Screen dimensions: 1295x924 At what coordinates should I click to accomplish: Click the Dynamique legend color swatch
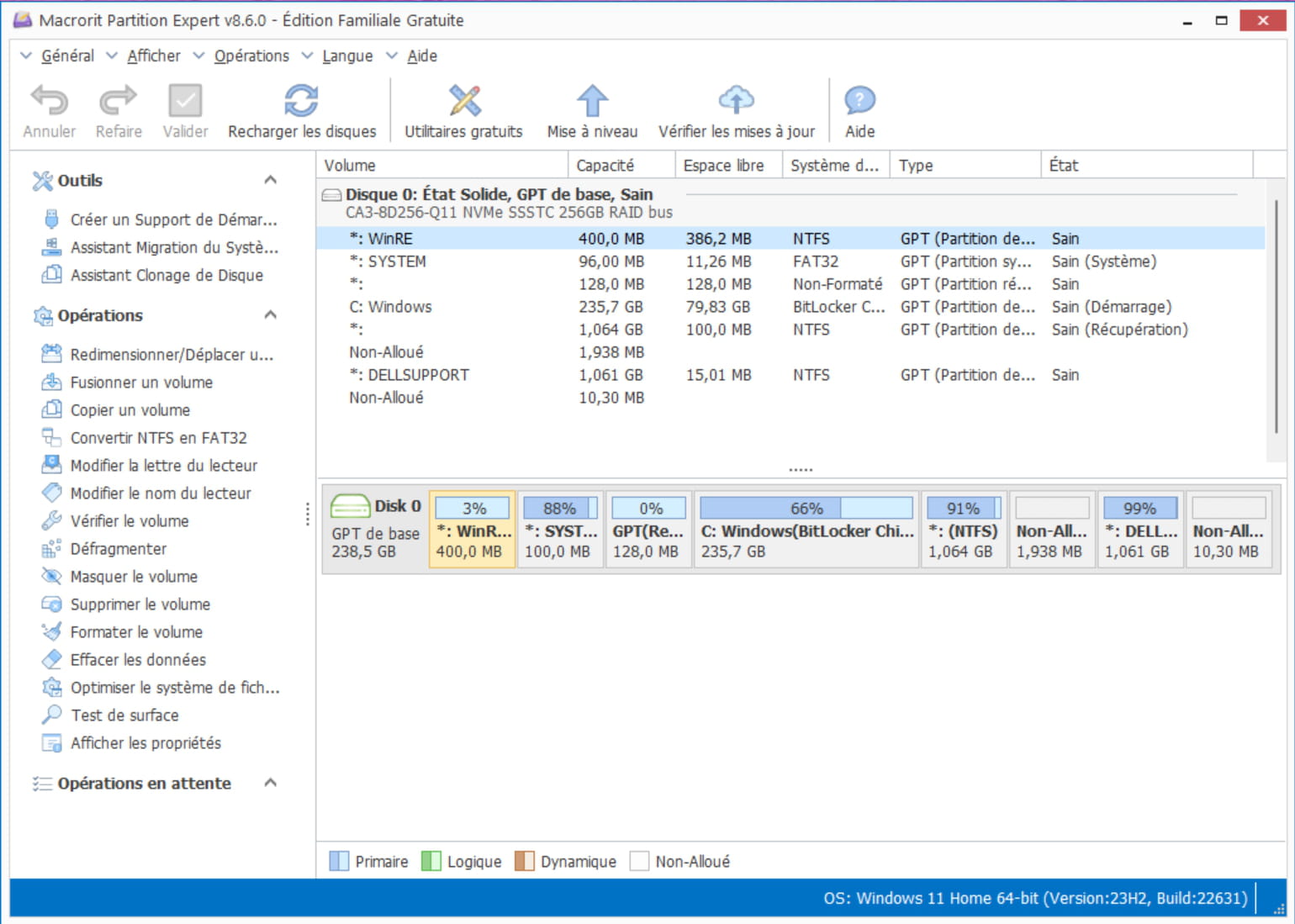(x=525, y=862)
